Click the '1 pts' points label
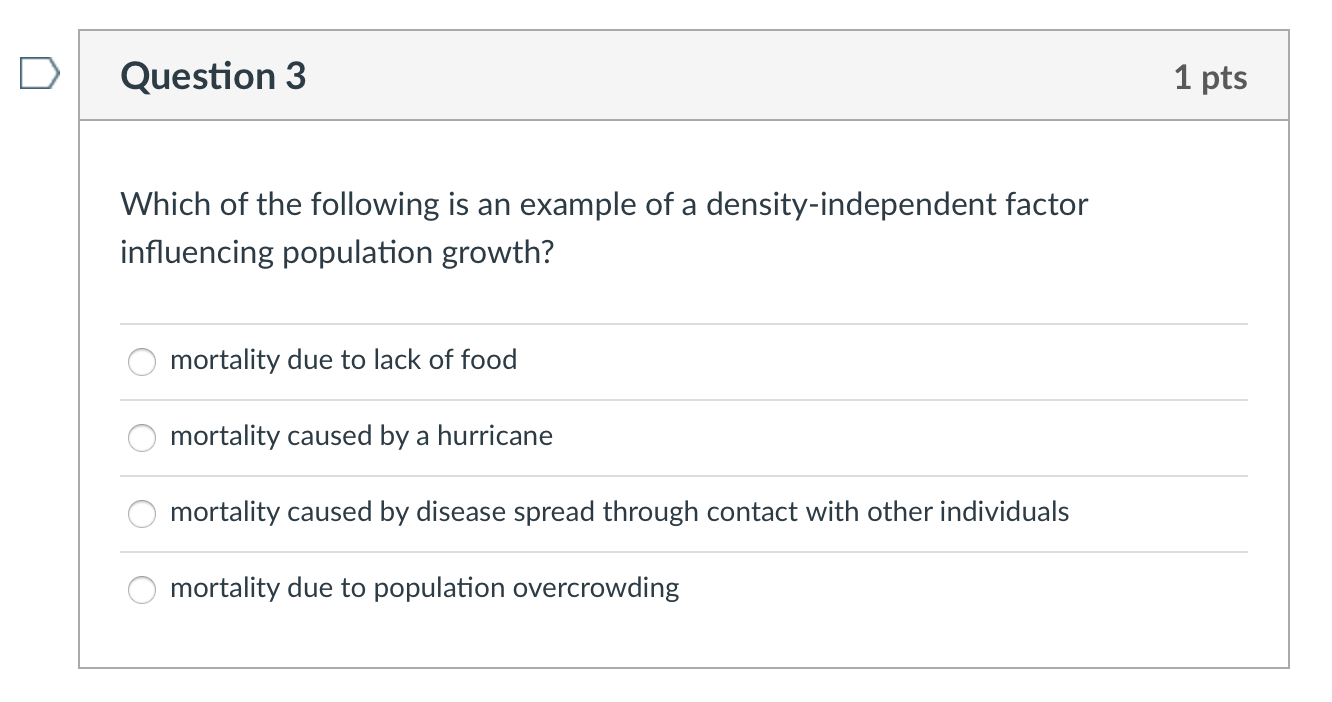1332x702 pixels. point(1210,77)
